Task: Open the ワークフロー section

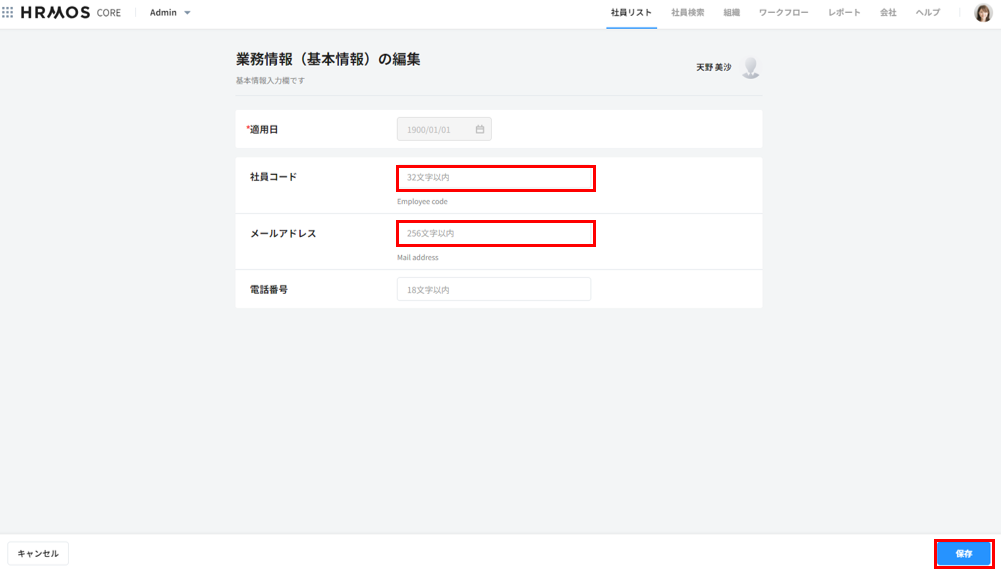Action: (783, 13)
